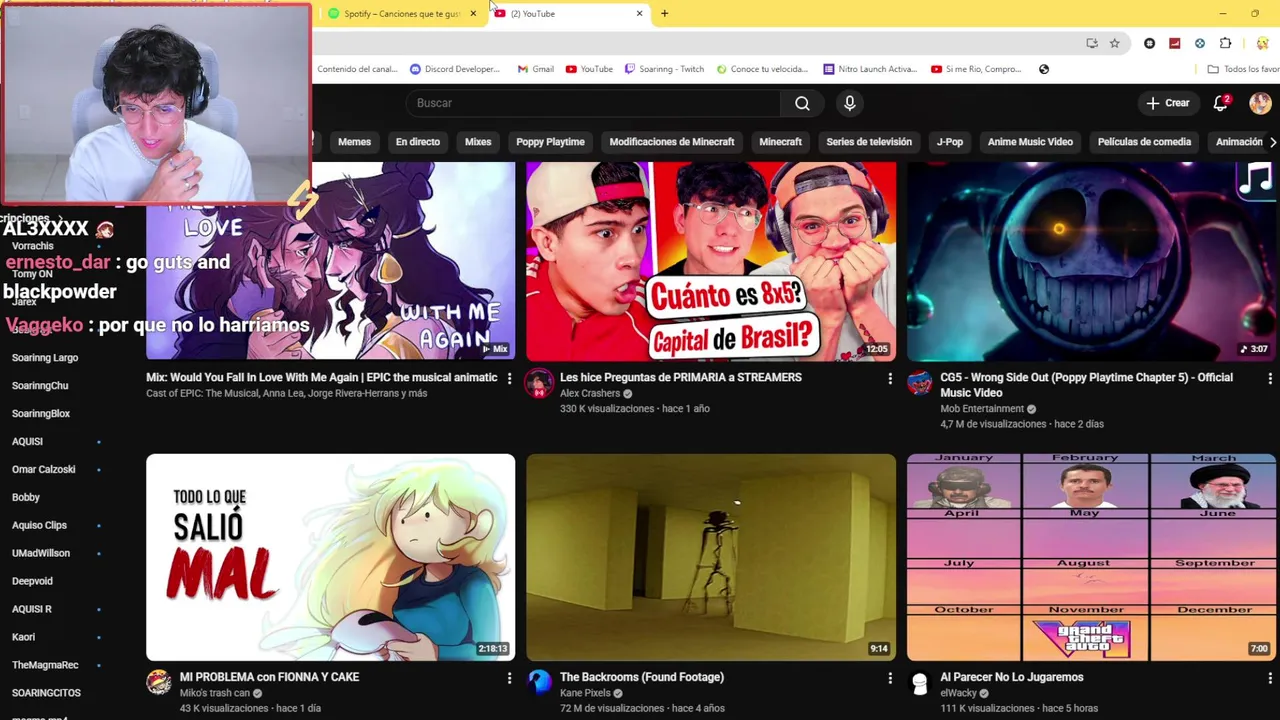Open a new browser tab with plus
This screenshot has height=720, width=1280.
(x=664, y=13)
